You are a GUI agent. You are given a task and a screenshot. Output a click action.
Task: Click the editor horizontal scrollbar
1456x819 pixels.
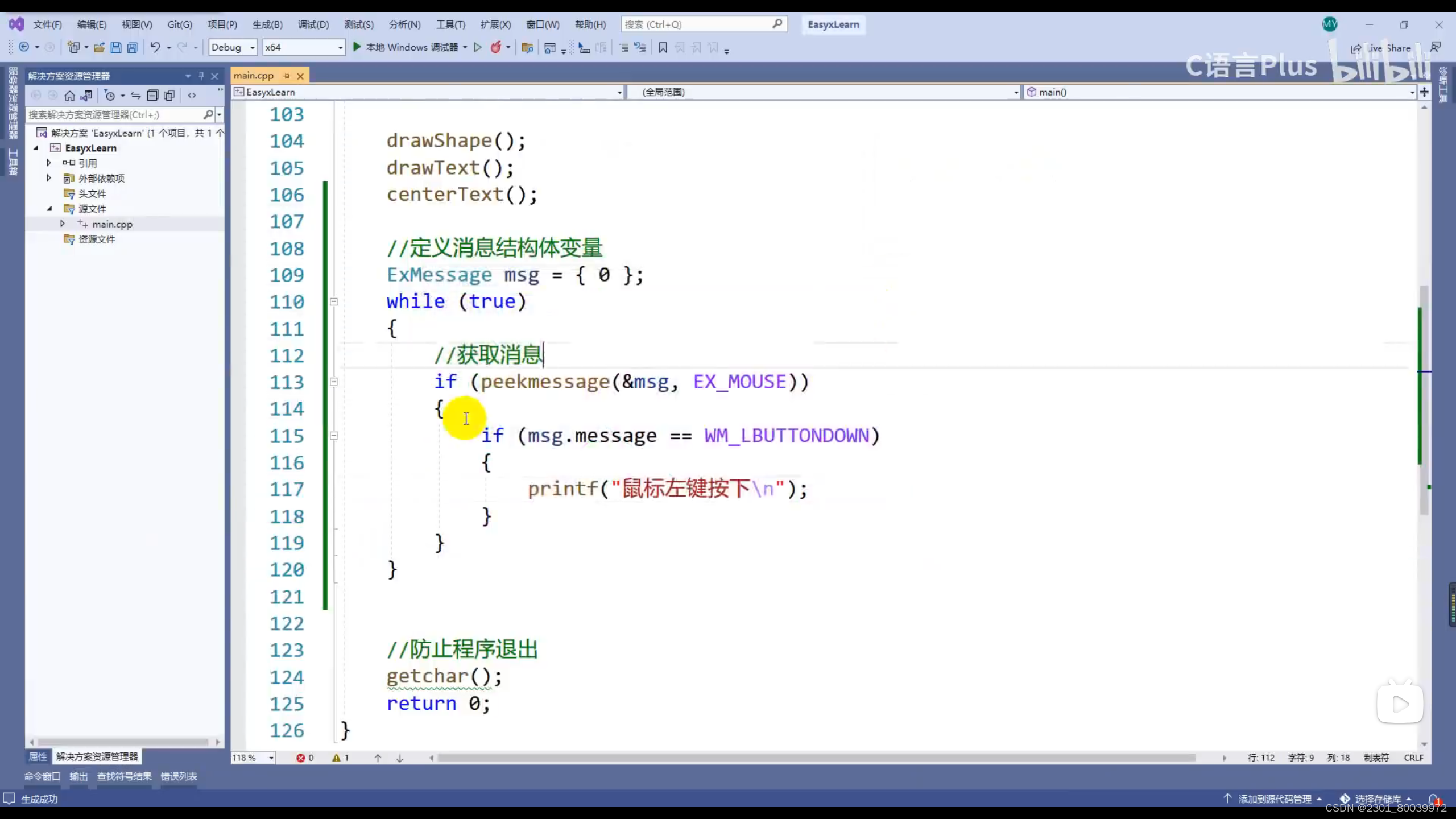pos(816,758)
